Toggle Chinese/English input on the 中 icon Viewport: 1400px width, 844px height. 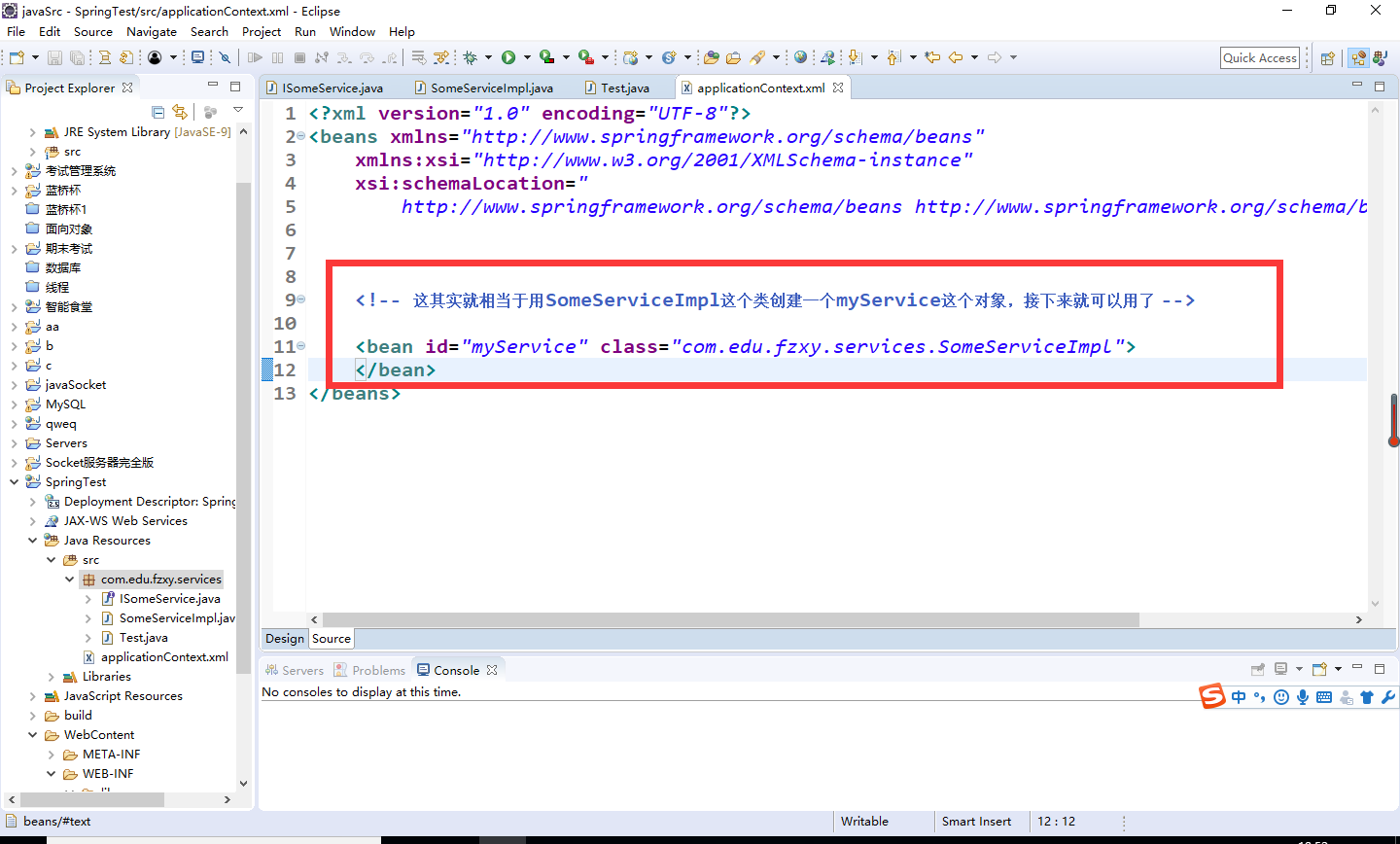(1238, 697)
